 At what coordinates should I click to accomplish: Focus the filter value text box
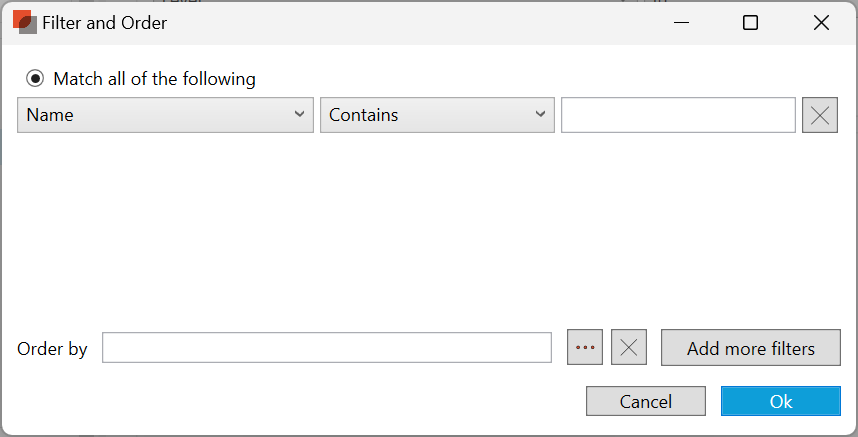pyautogui.click(x=678, y=115)
